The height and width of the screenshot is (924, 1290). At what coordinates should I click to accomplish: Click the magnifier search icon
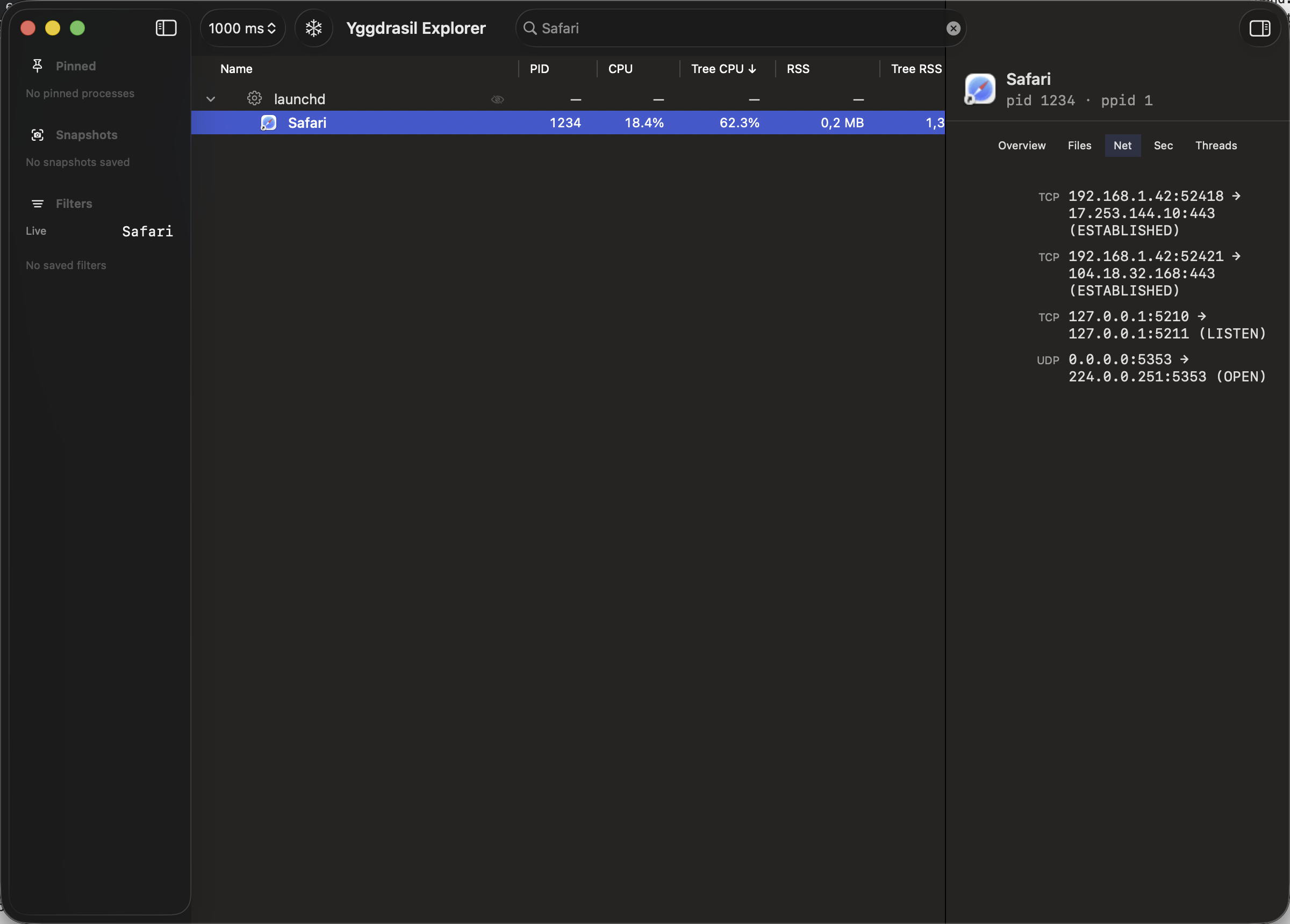coord(529,28)
